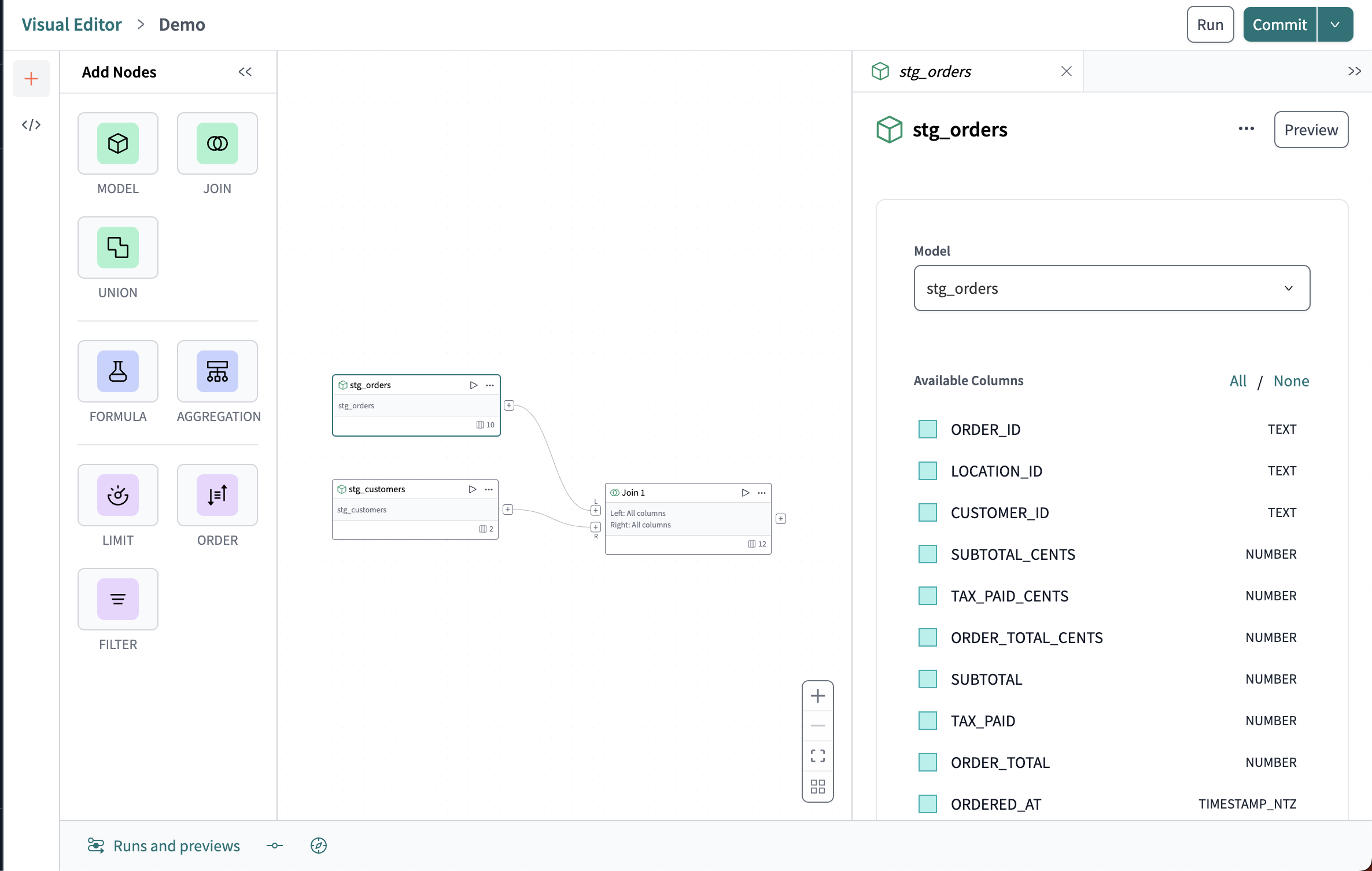
Task: Add a MODEL node from the panel
Action: tap(117, 143)
